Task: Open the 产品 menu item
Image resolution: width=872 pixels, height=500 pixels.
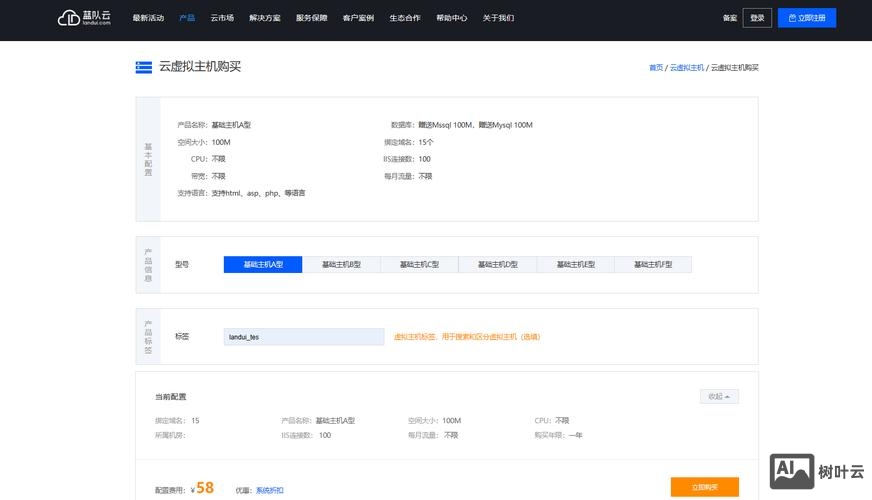Action: click(x=187, y=18)
